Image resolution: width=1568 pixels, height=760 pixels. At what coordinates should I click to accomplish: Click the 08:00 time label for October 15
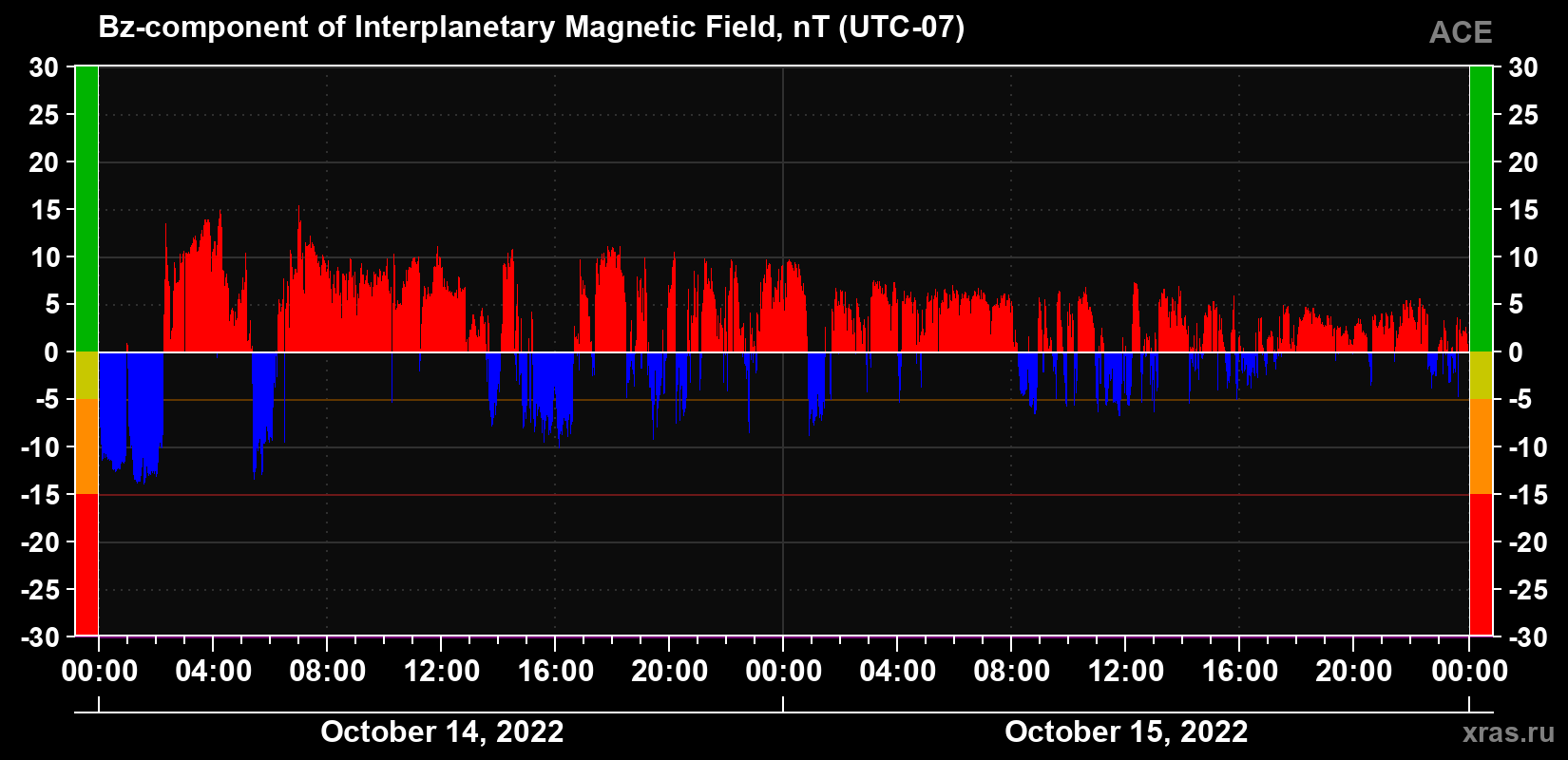pyautogui.click(x=1012, y=671)
